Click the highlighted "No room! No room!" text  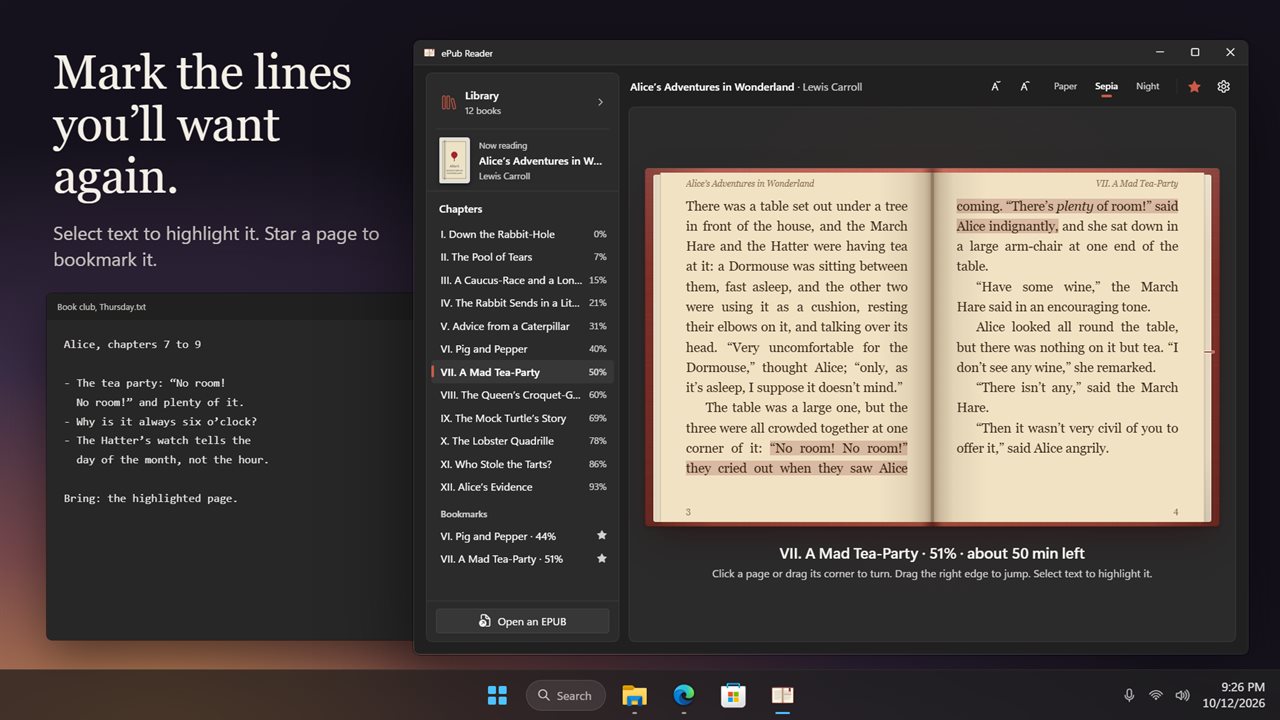pos(839,448)
